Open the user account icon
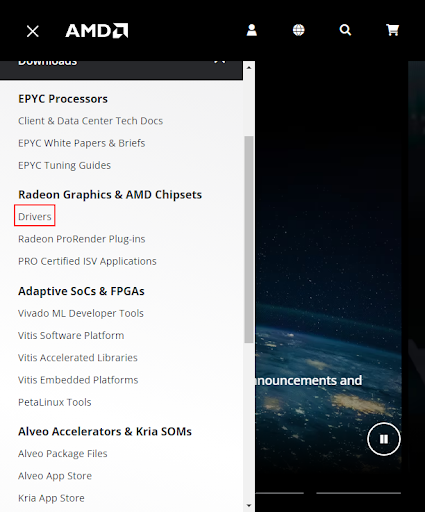The height and width of the screenshot is (512, 425). point(252,30)
